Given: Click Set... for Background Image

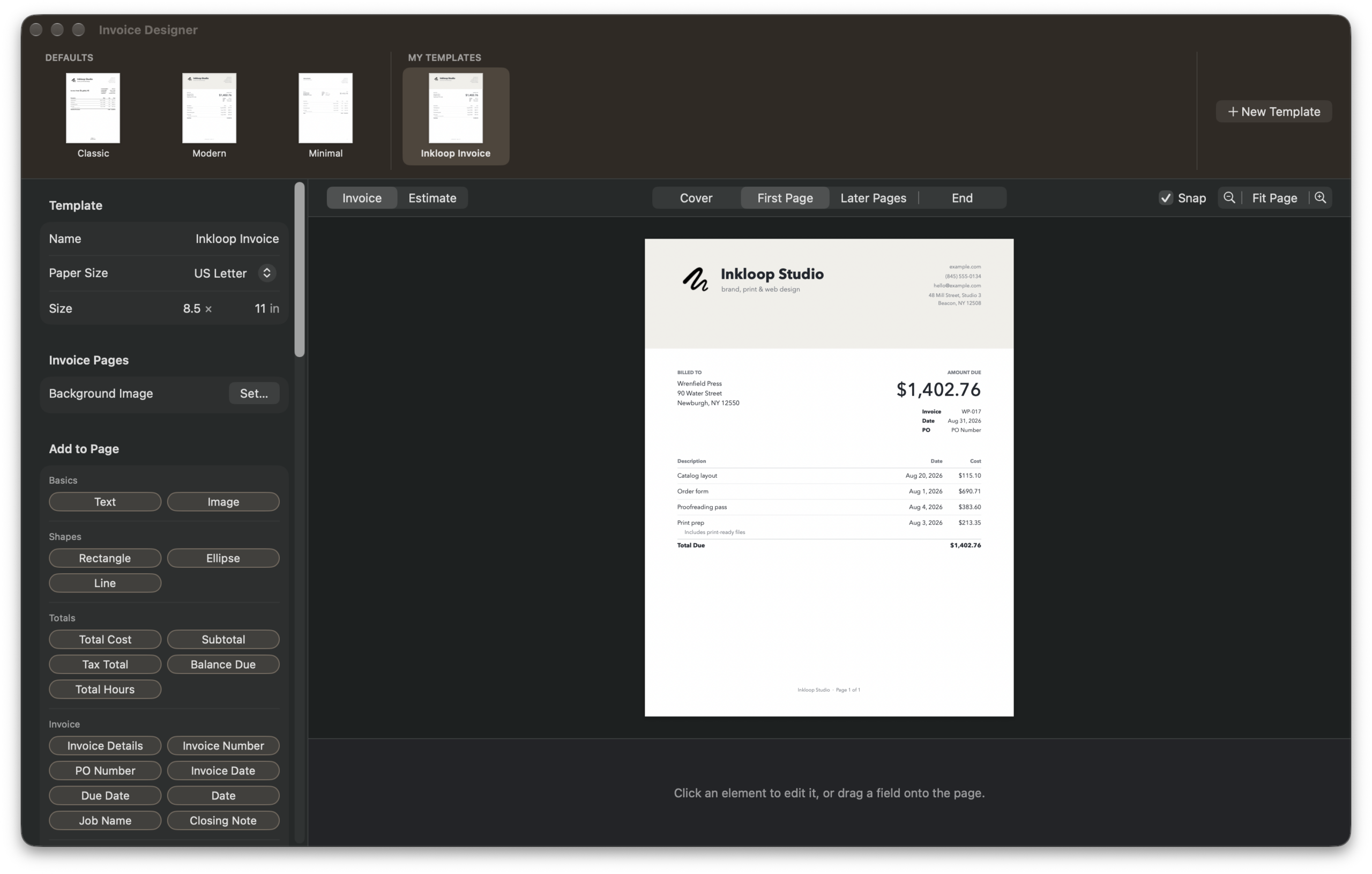Looking at the screenshot, I should coord(253,394).
